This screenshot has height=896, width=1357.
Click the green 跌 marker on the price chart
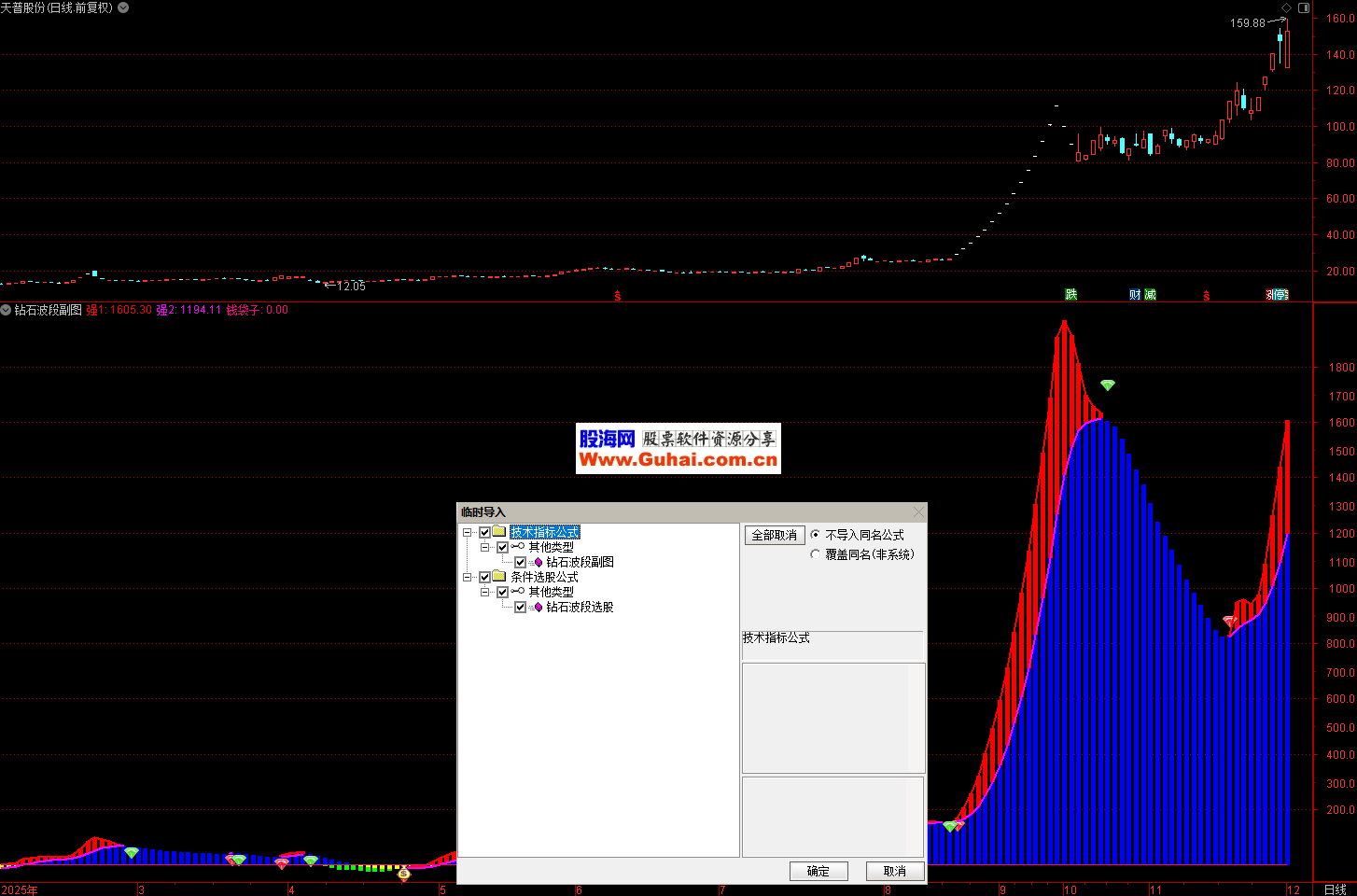click(1071, 294)
